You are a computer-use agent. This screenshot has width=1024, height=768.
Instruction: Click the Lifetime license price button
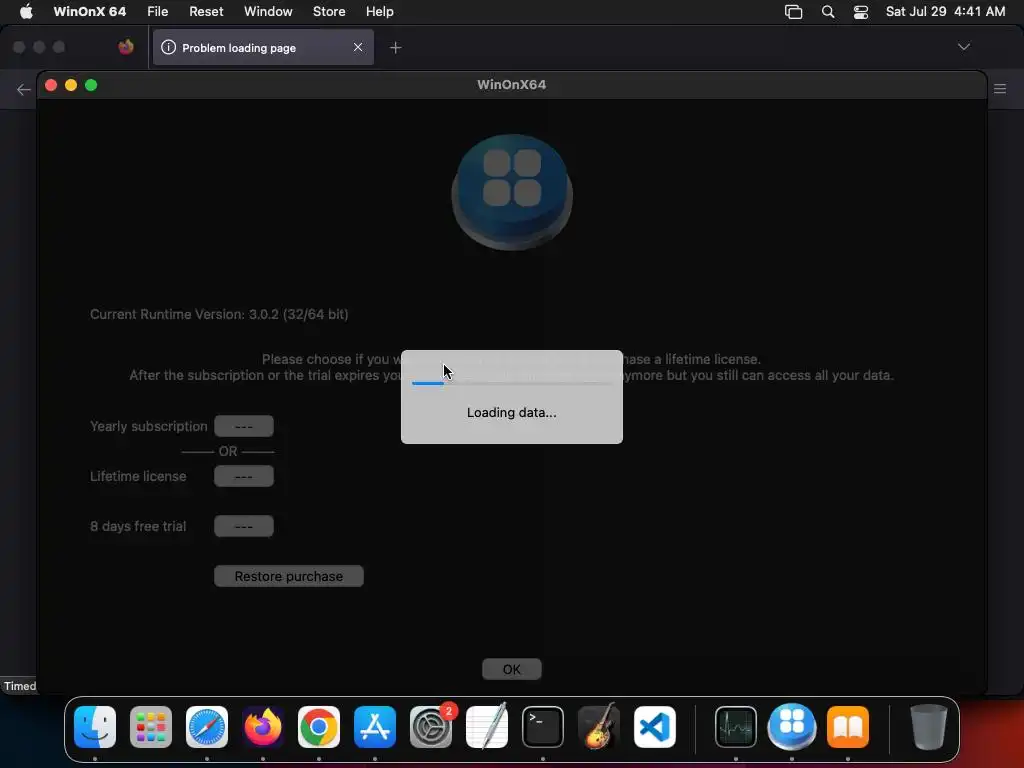244,476
